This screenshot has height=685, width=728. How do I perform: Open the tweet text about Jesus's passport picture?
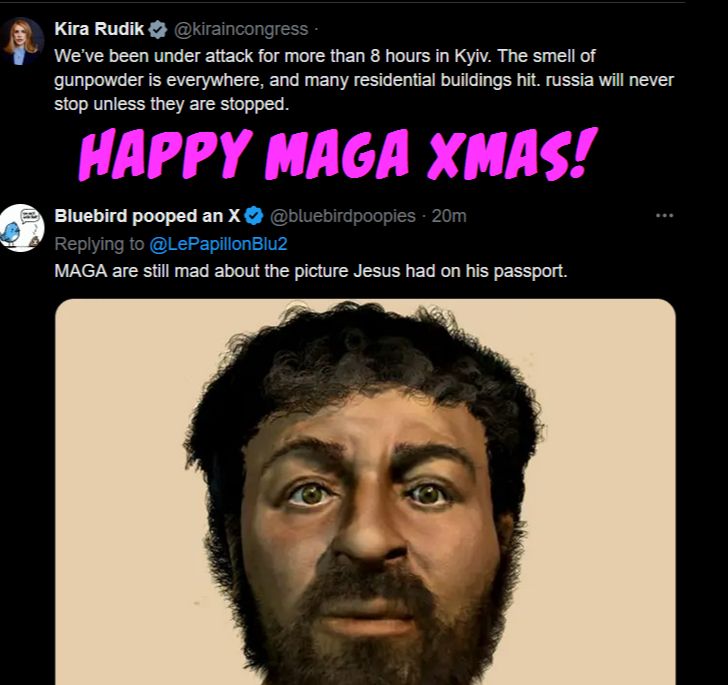[311, 271]
